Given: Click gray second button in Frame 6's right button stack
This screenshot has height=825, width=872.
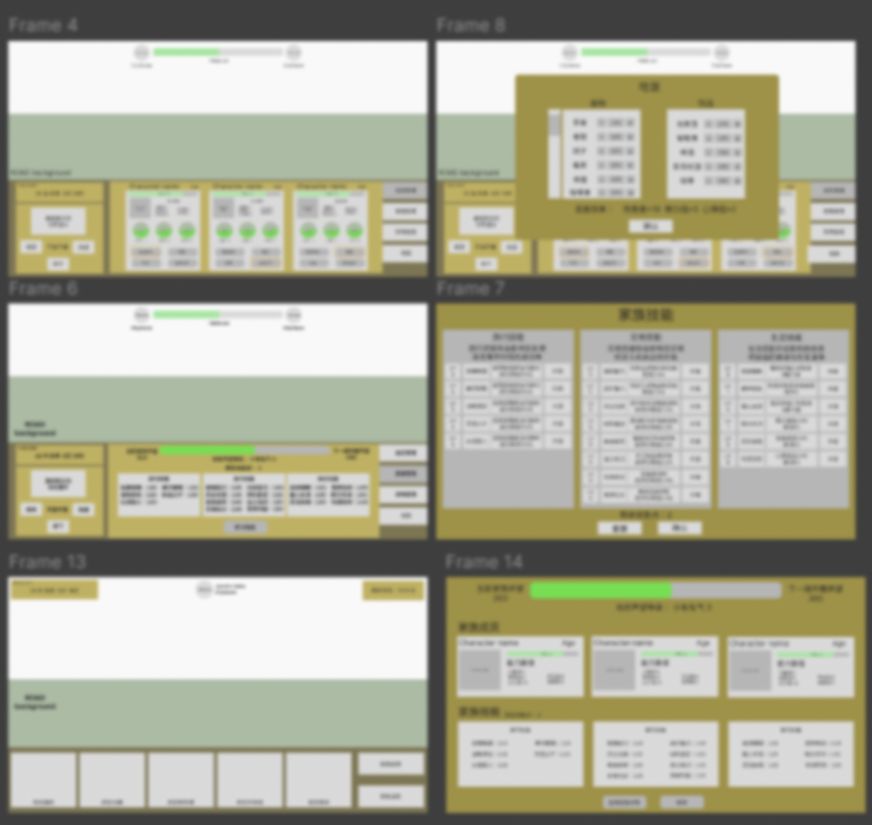Looking at the screenshot, I should (404, 474).
